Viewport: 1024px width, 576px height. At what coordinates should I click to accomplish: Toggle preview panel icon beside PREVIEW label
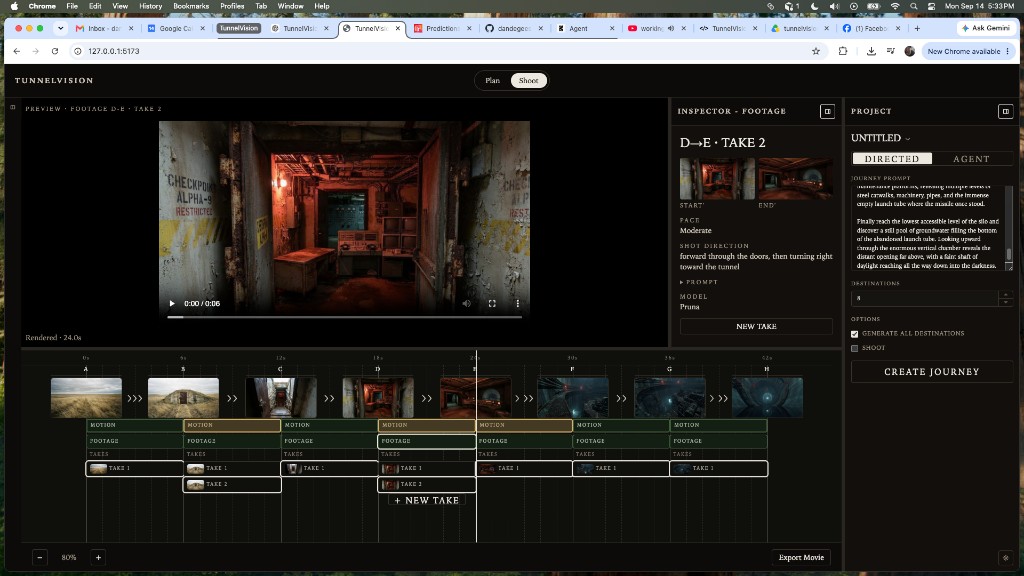(x=12, y=107)
